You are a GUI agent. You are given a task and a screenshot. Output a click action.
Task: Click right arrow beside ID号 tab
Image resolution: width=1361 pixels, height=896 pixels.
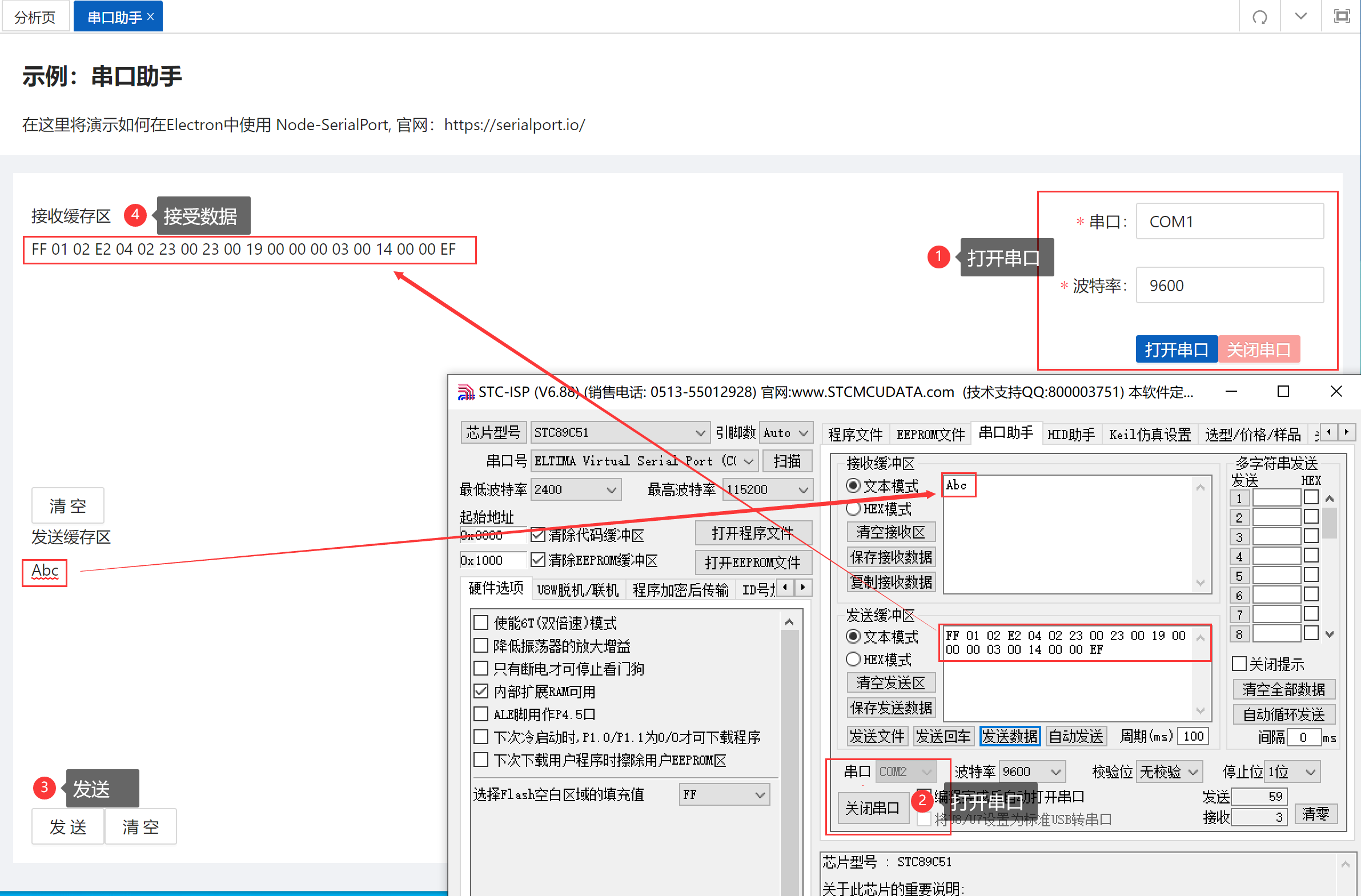coord(803,587)
